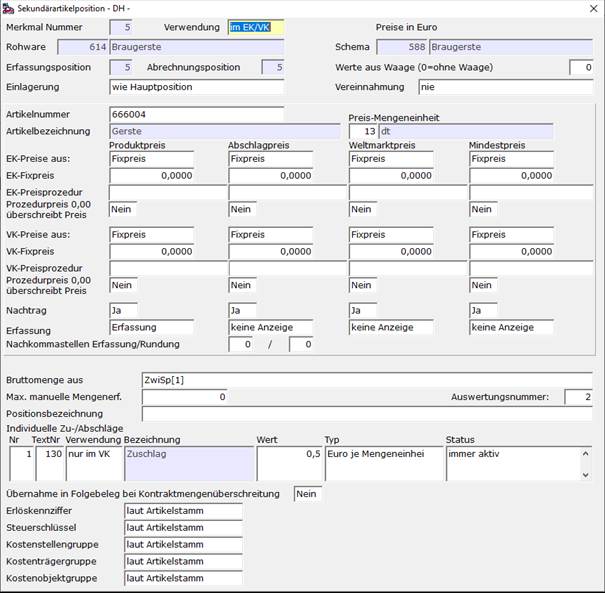605x593 pixels.
Task: Click the Artikelnummer field 666004
Action: (196, 114)
